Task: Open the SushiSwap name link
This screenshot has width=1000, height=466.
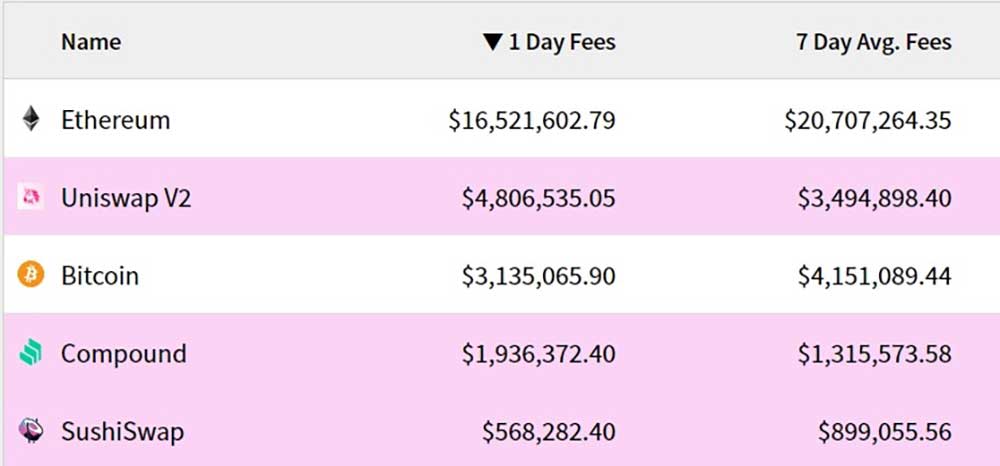Action: click(x=122, y=432)
